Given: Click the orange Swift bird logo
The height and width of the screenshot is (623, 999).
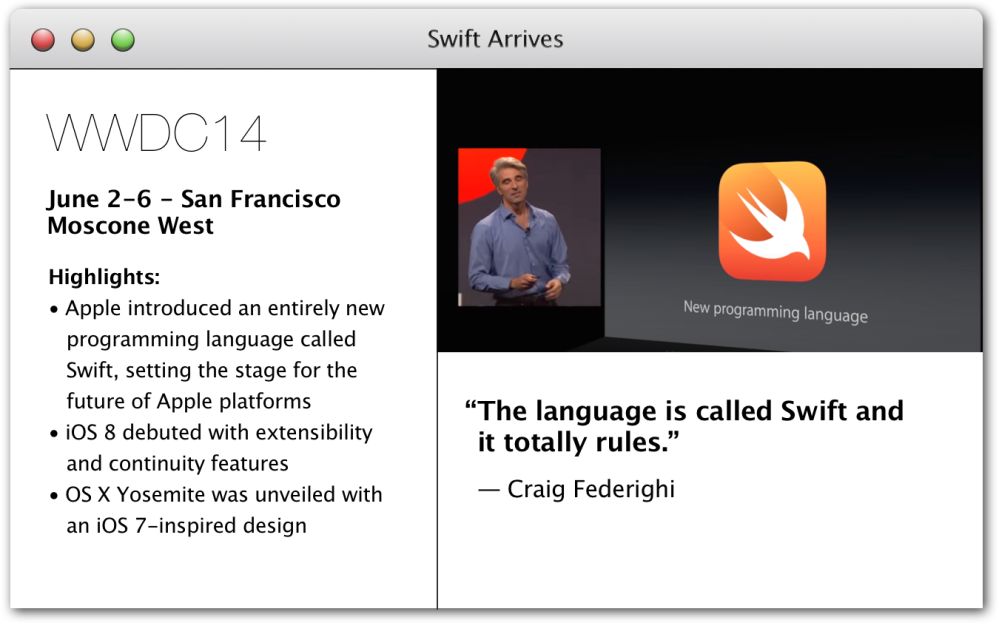Looking at the screenshot, I should point(772,222).
